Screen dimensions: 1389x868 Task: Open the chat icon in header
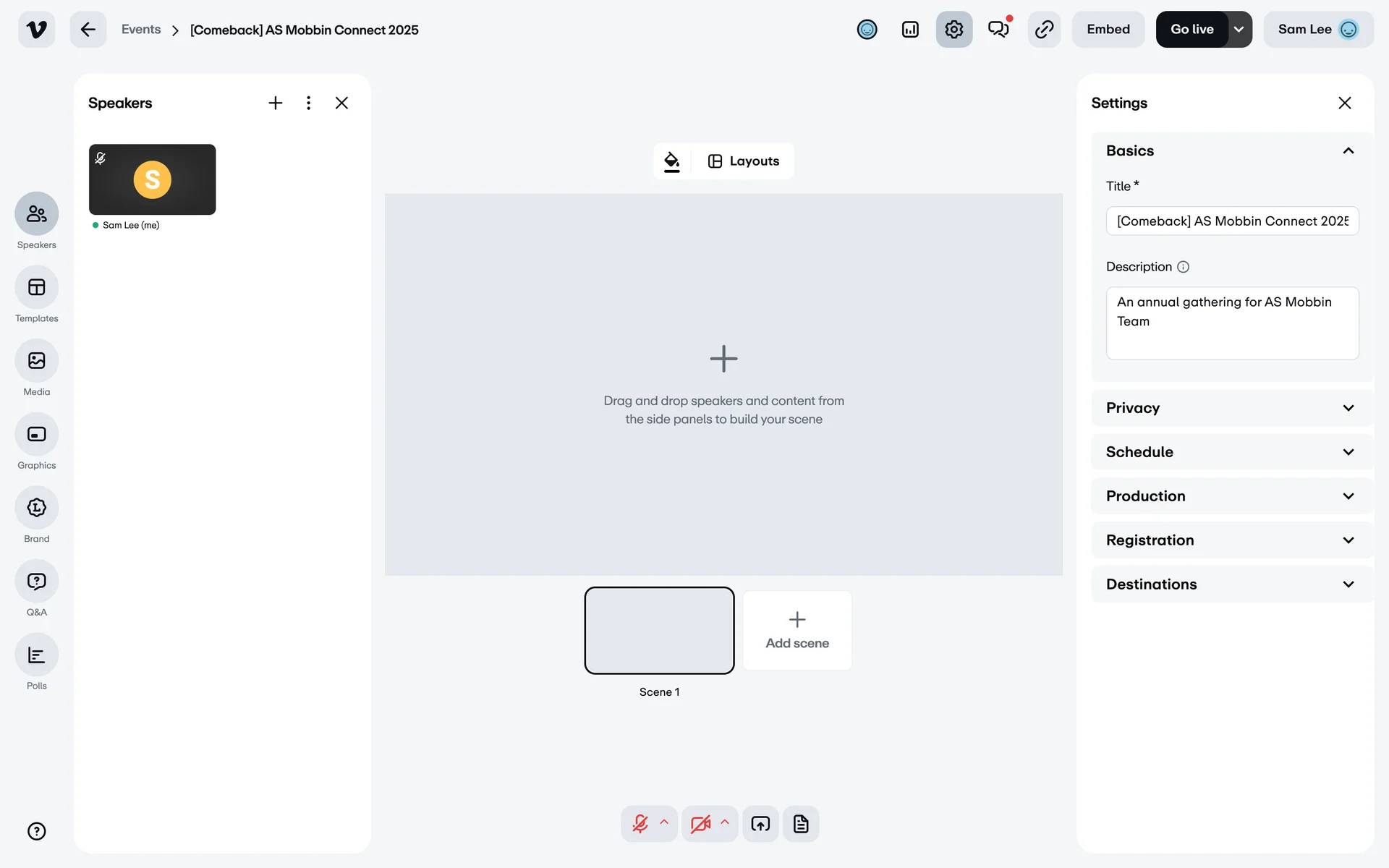coord(998,30)
